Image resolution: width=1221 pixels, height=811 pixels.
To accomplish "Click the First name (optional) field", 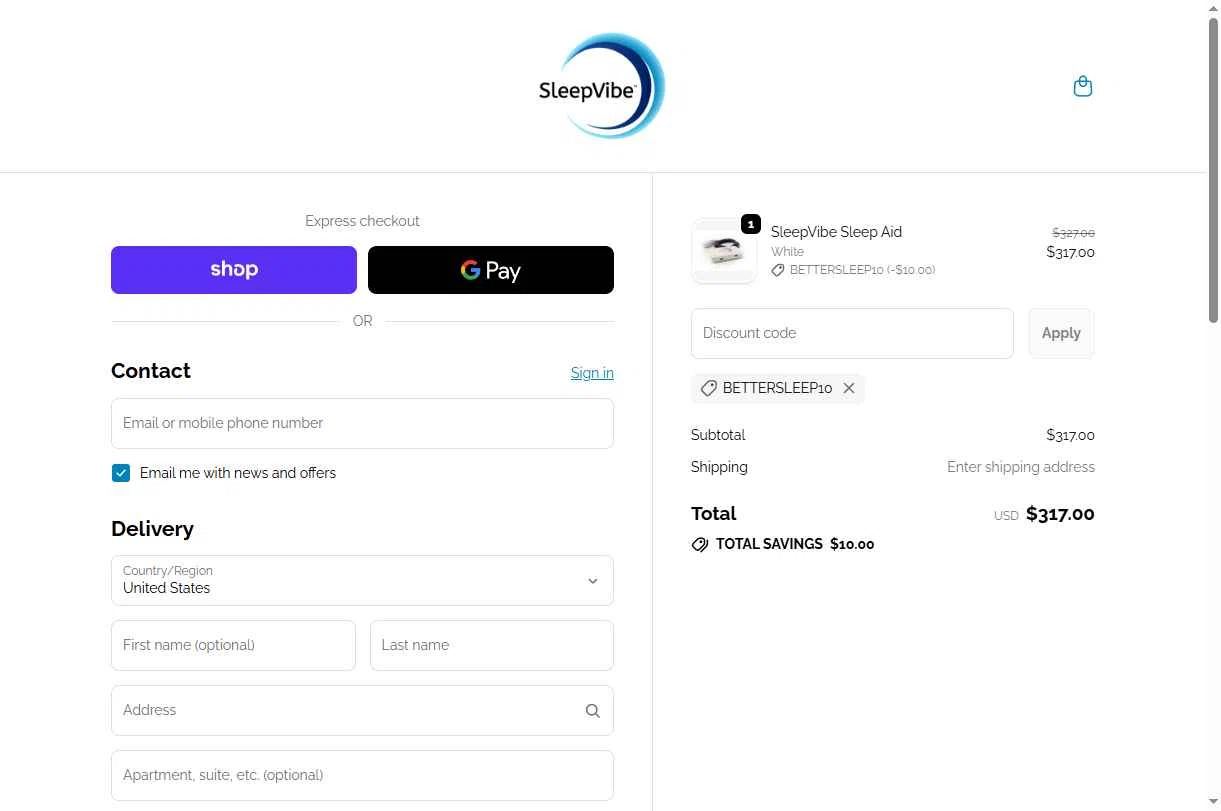I will coord(233,645).
